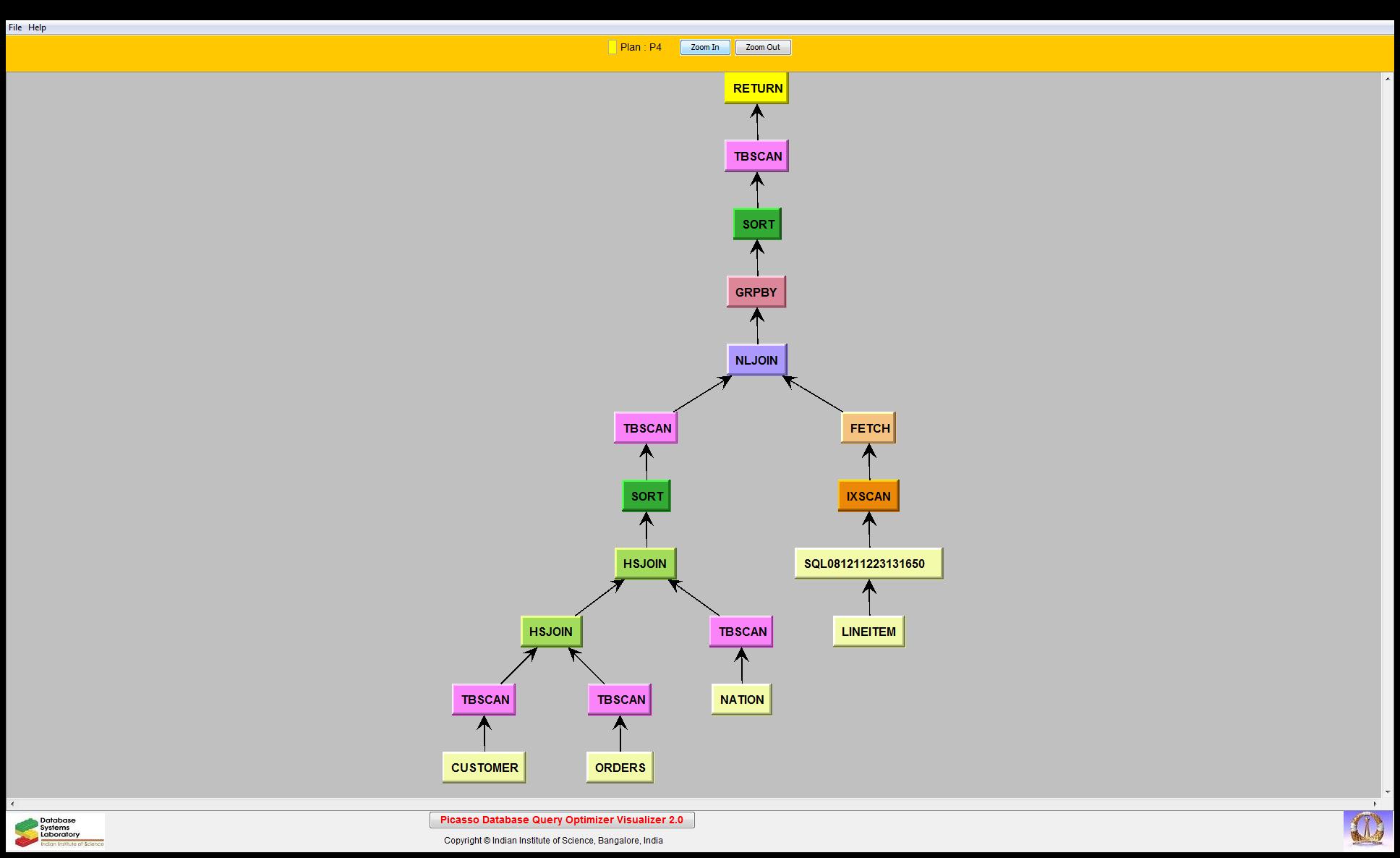Open the File menu

click(14, 27)
